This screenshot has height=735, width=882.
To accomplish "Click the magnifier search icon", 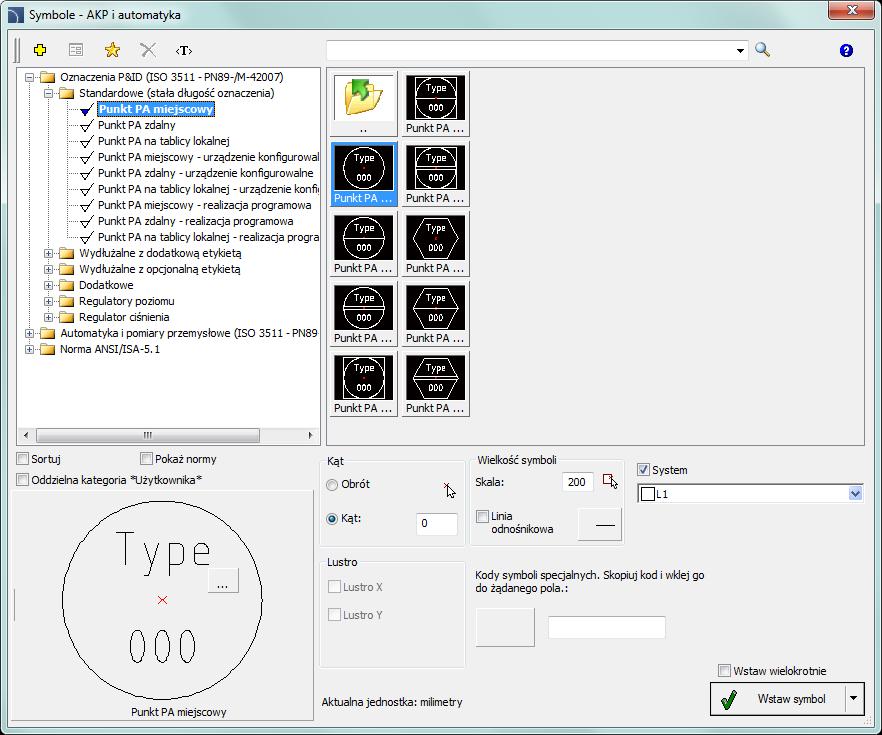I will click(762, 50).
